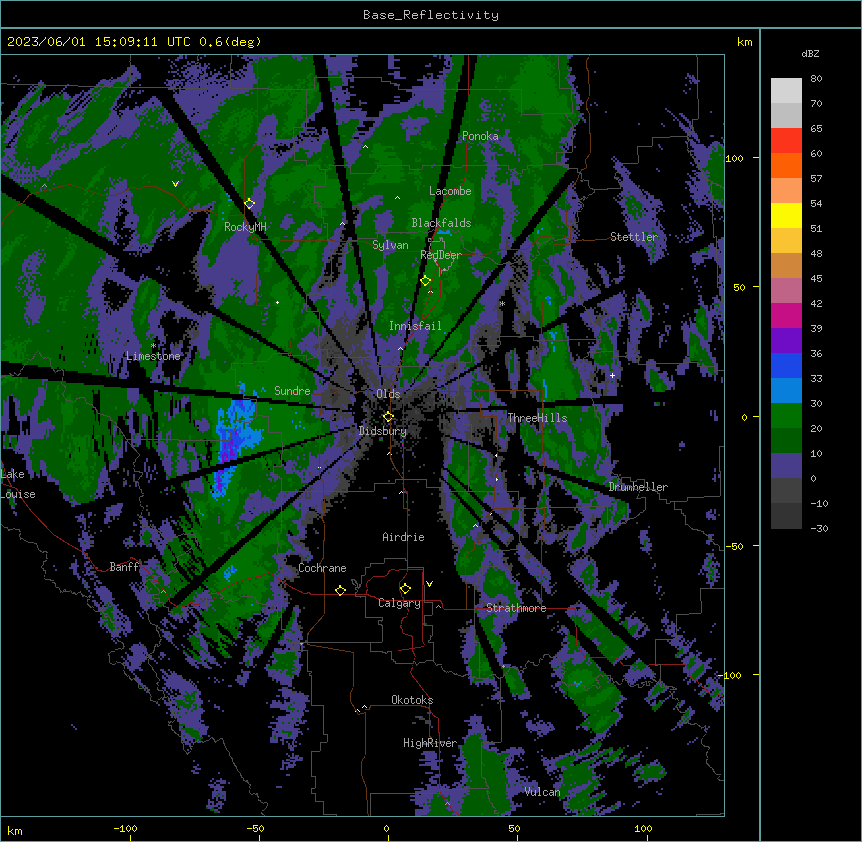Click the Olds label at radar center
The height and width of the screenshot is (842, 862).
(388, 394)
